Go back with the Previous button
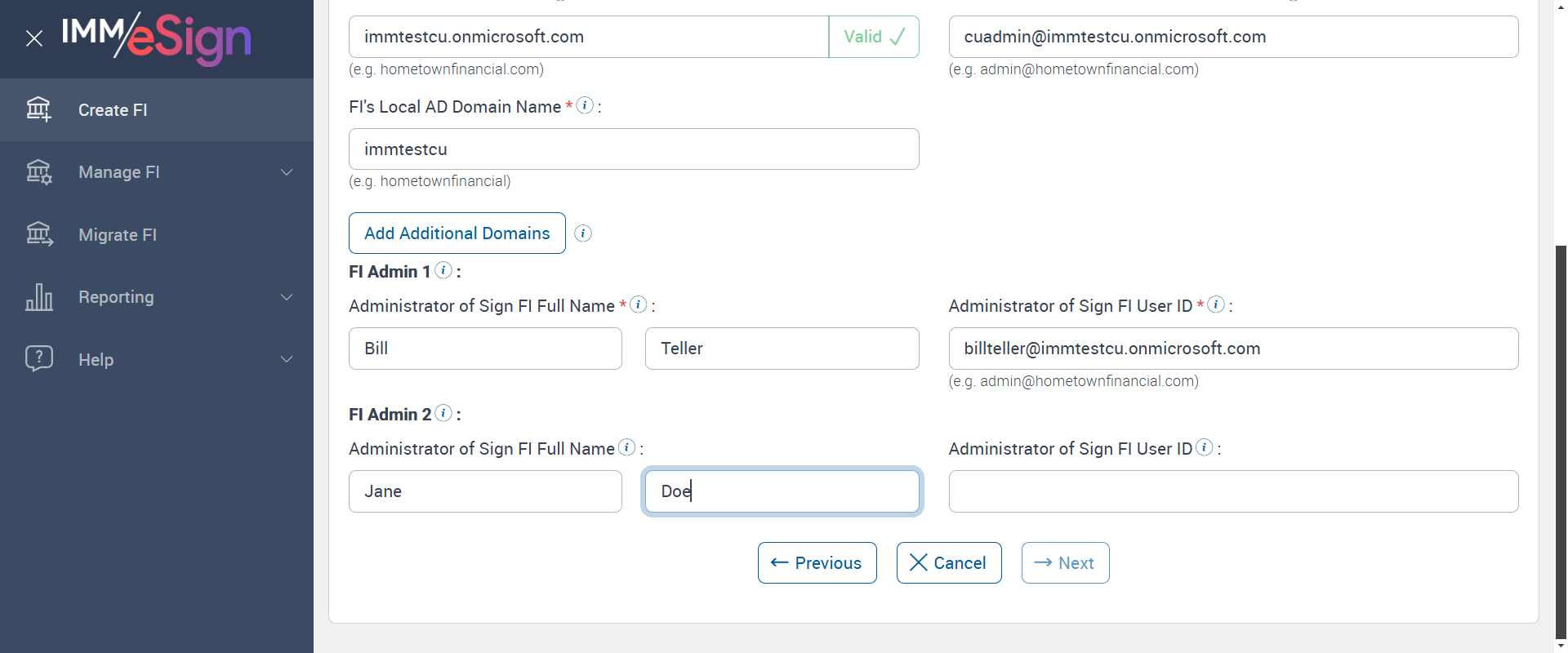 coord(817,563)
